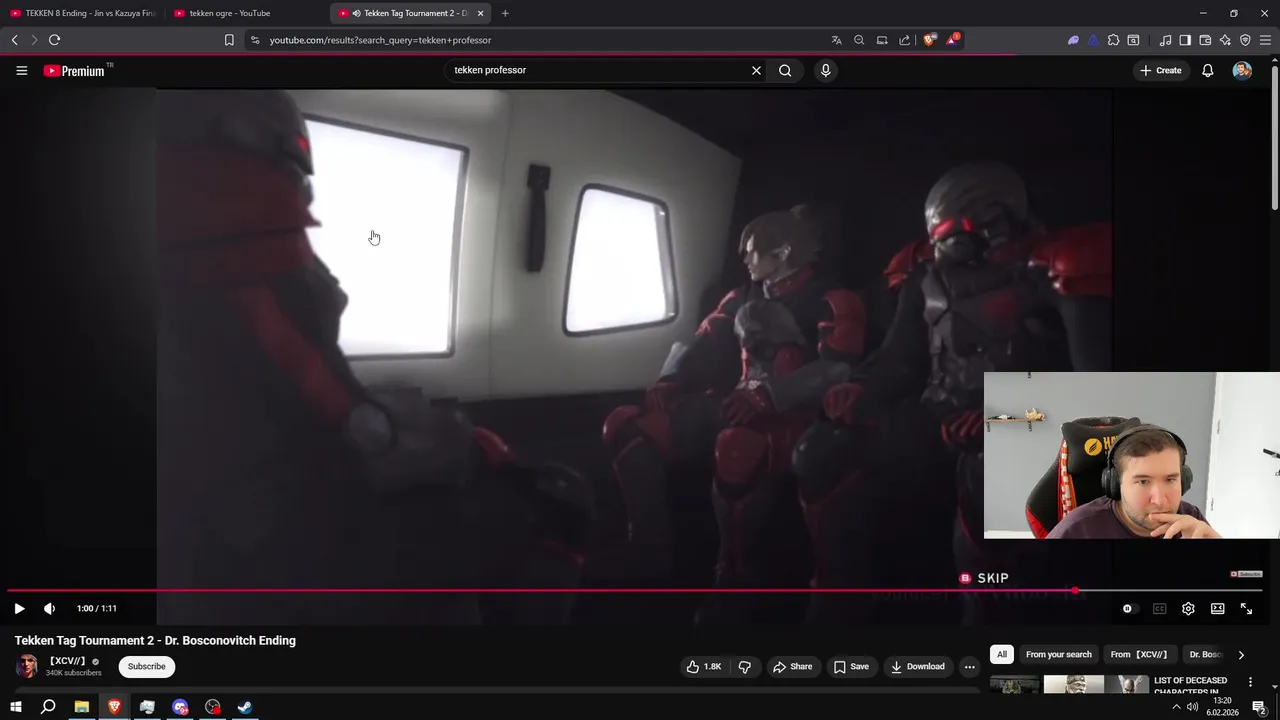1280x720 pixels.
Task: Open Leo AI sparkle icon
Action: [x=1225, y=40]
